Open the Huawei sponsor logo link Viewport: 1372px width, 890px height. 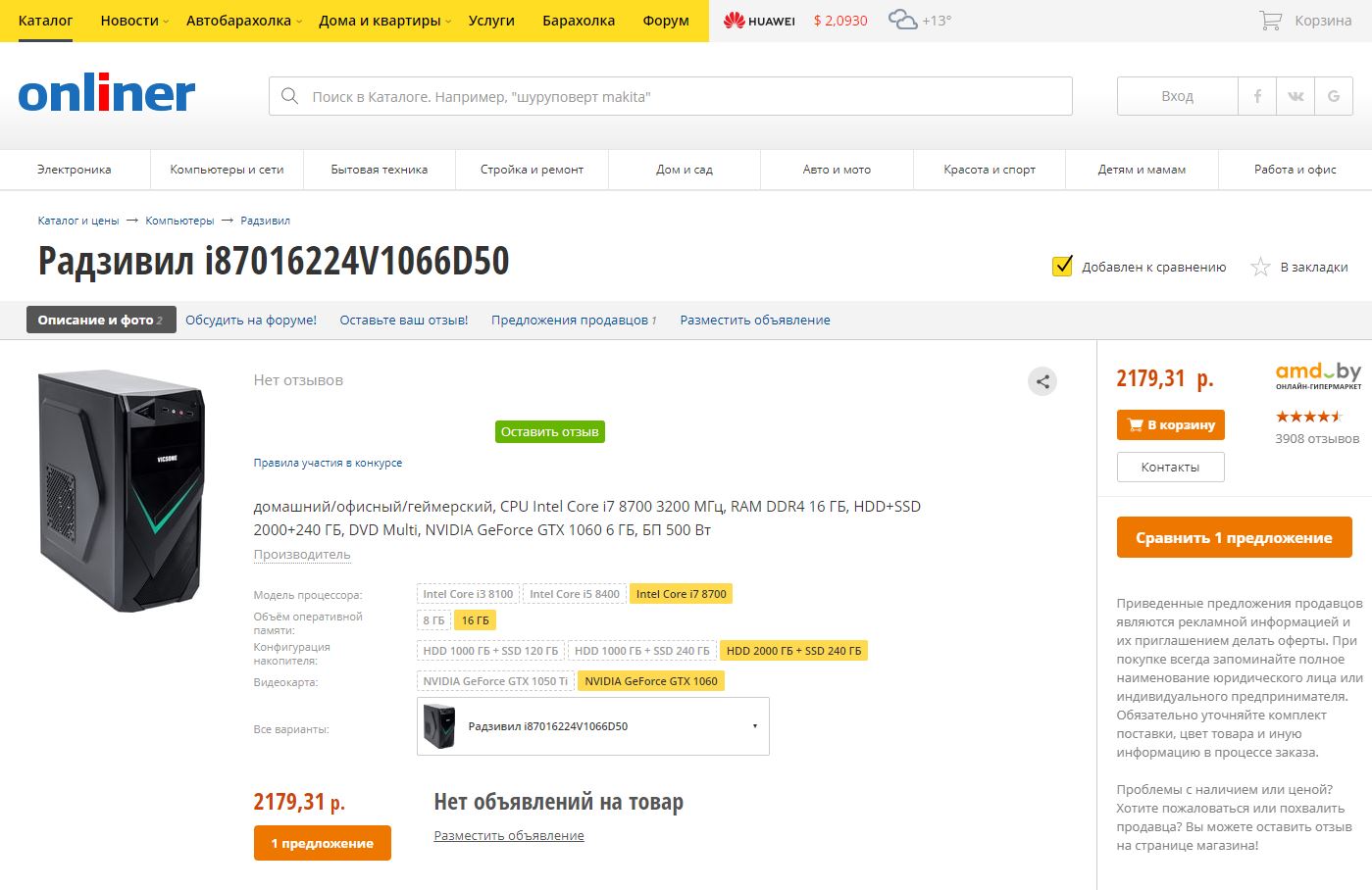[759, 21]
